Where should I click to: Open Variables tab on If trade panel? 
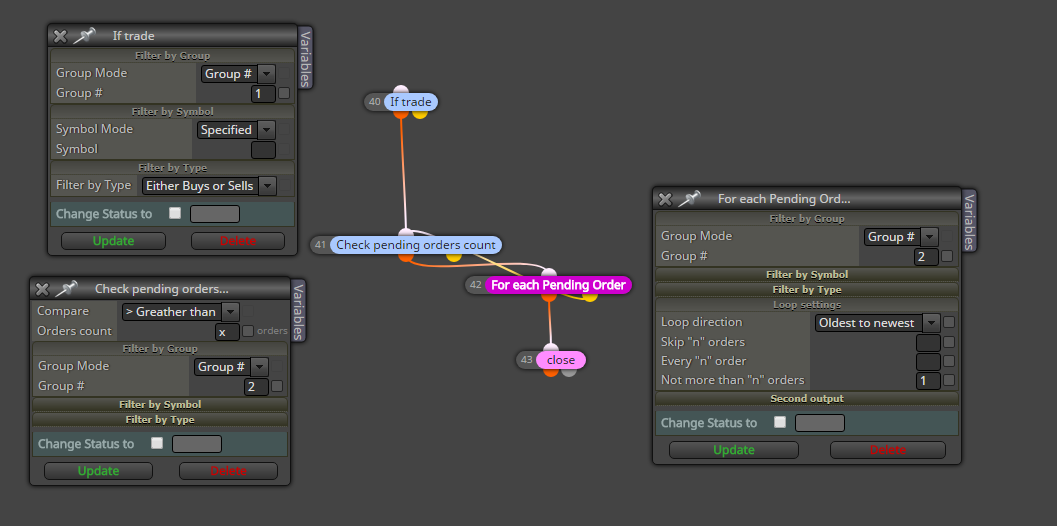click(x=305, y=59)
